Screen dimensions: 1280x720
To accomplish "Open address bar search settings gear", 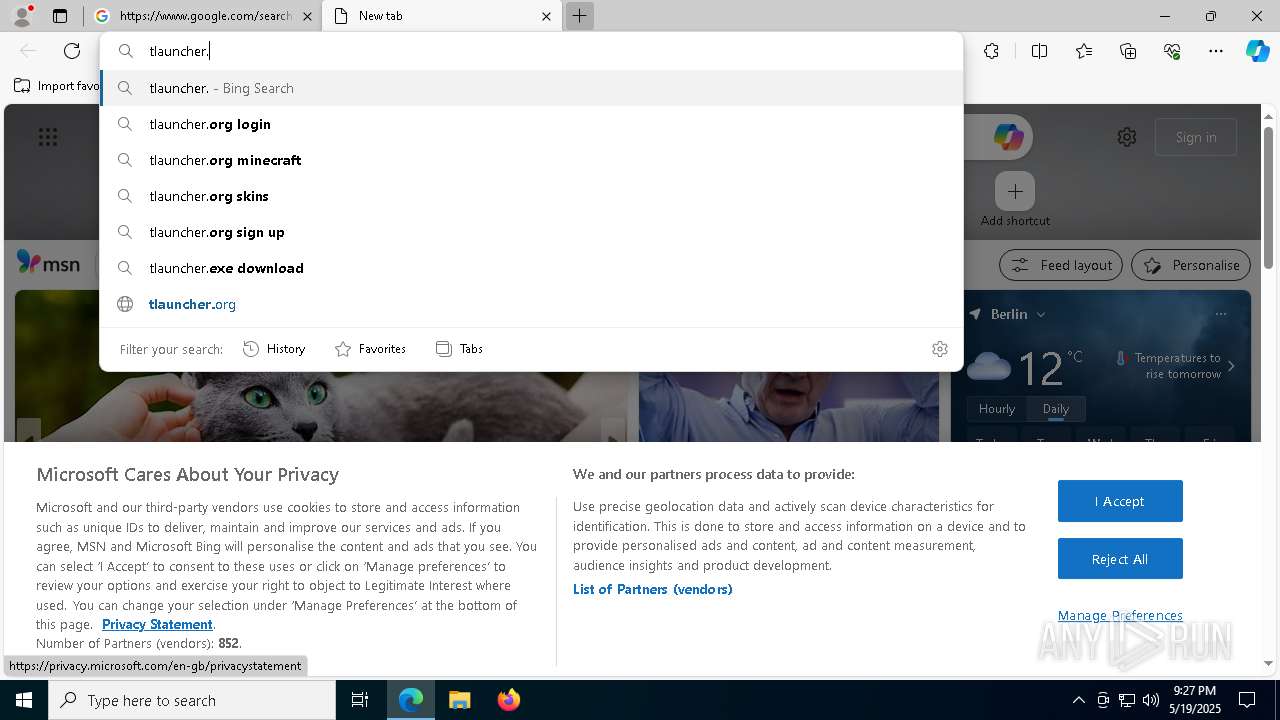I will 939,349.
